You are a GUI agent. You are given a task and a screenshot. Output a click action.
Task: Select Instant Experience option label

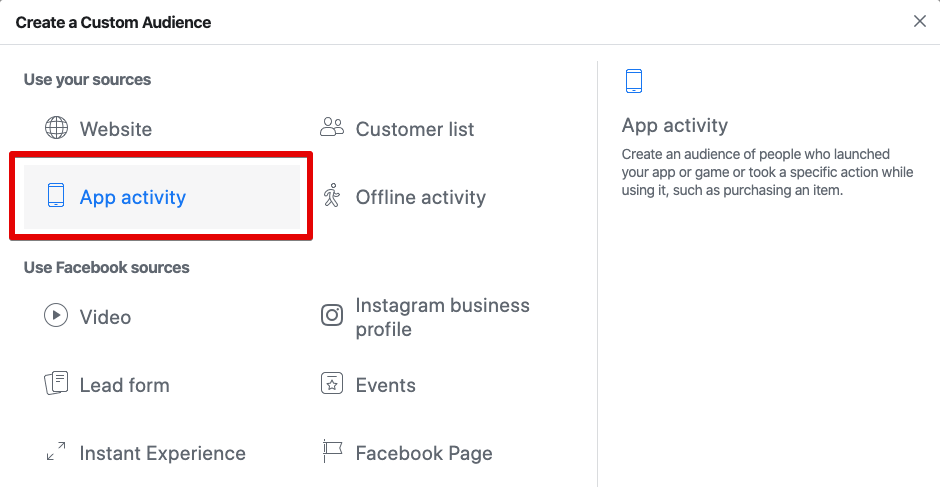coord(162,453)
